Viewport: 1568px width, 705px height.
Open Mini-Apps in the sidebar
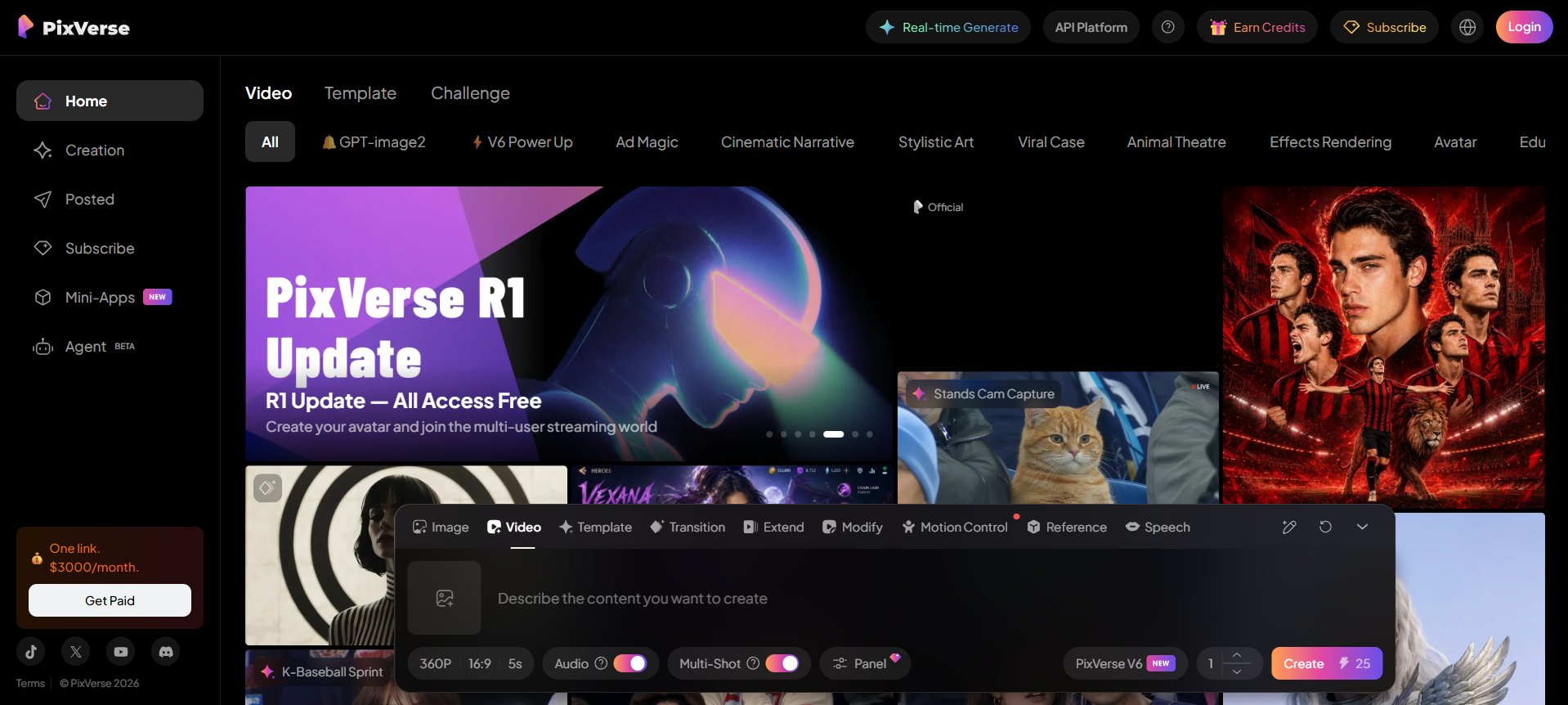110,297
